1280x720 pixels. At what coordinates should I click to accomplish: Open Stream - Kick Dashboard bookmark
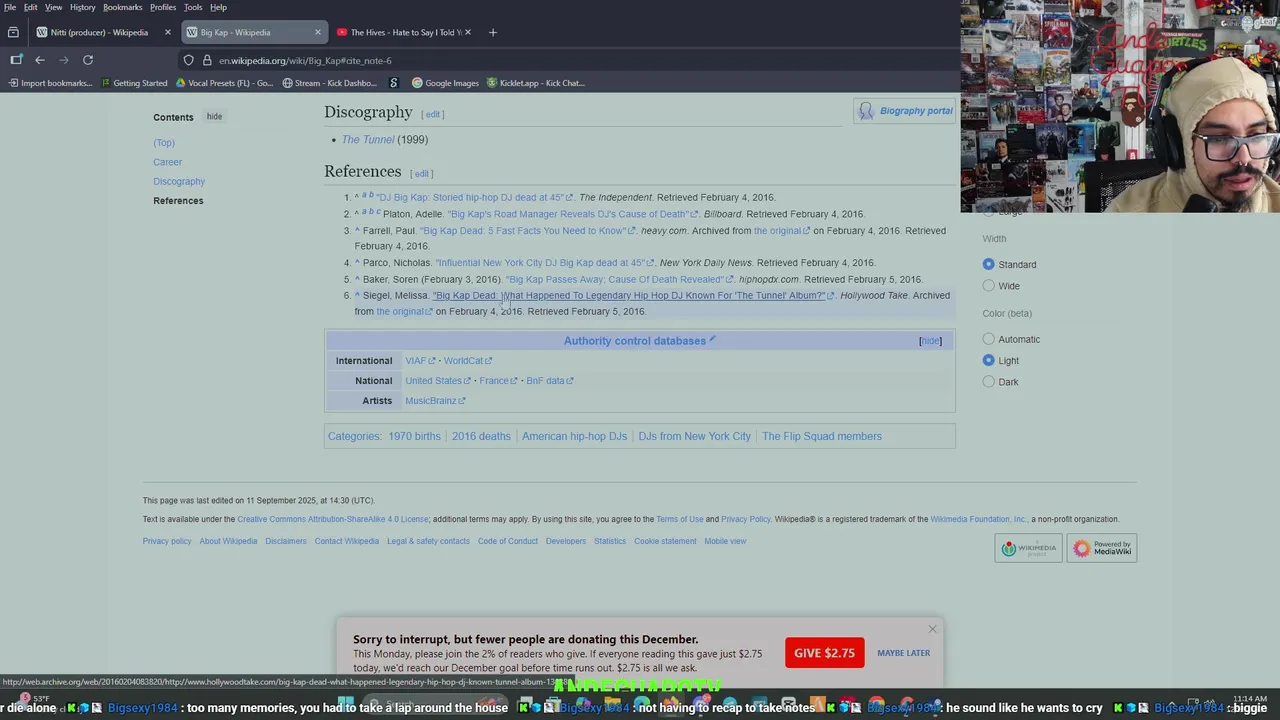click(329, 83)
